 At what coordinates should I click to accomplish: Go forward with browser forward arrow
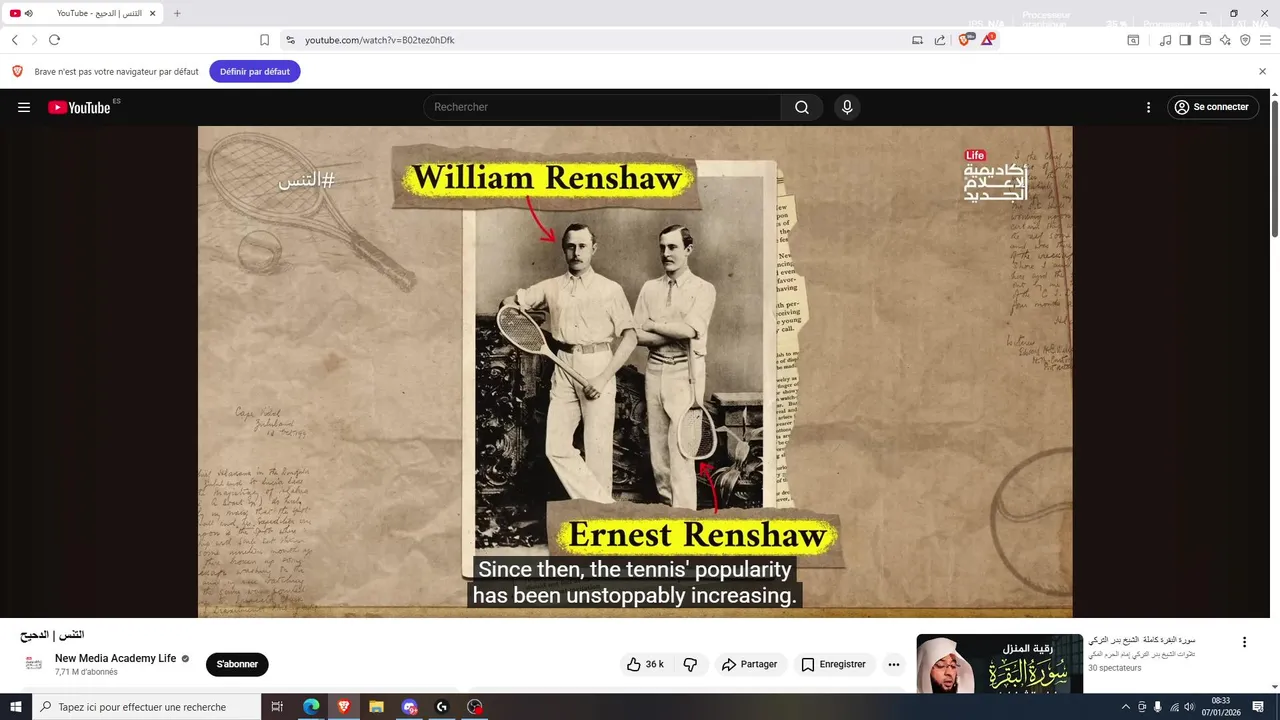[x=34, y=40]
